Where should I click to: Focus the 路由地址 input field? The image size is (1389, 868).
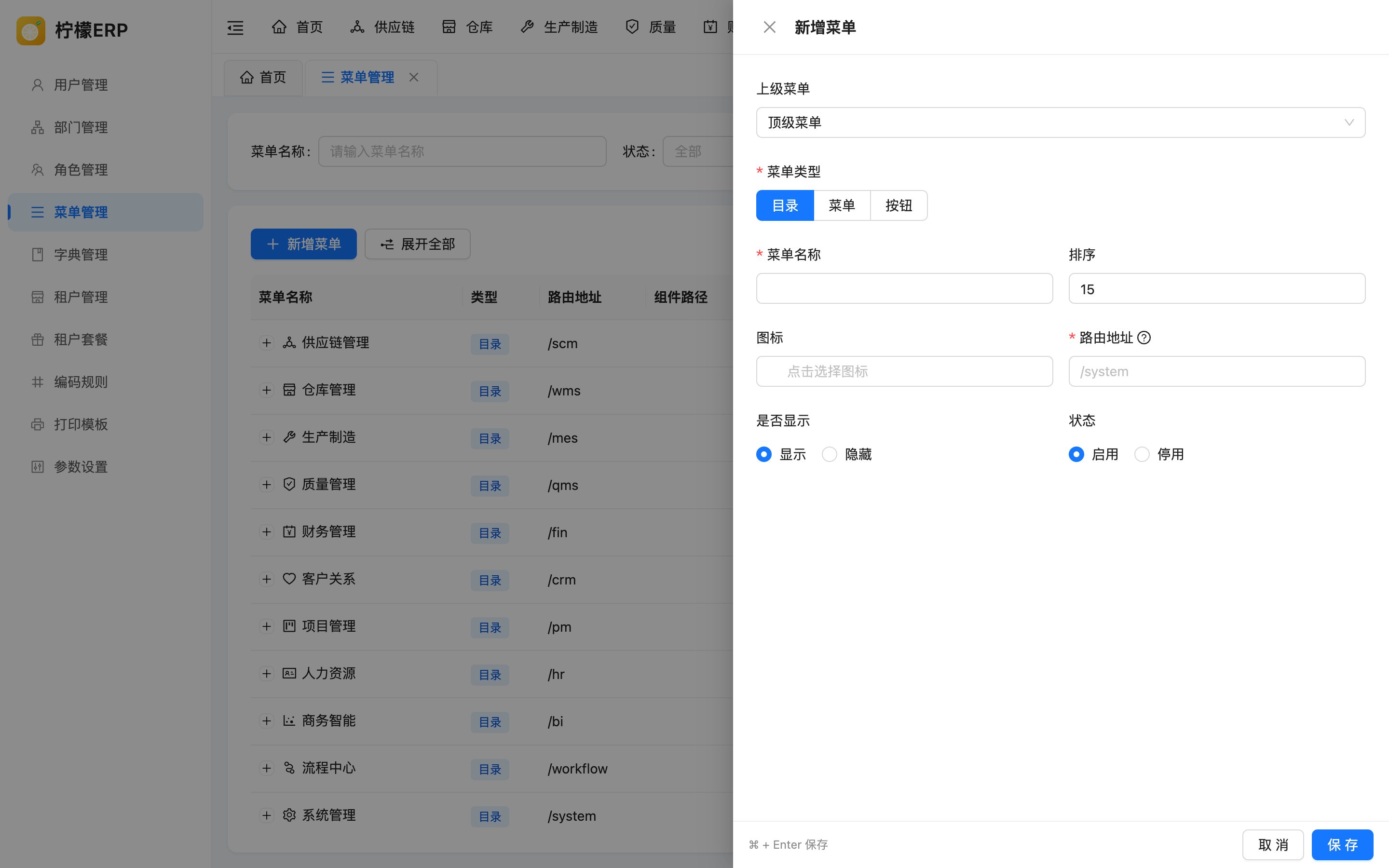(x=1217, y=371)
